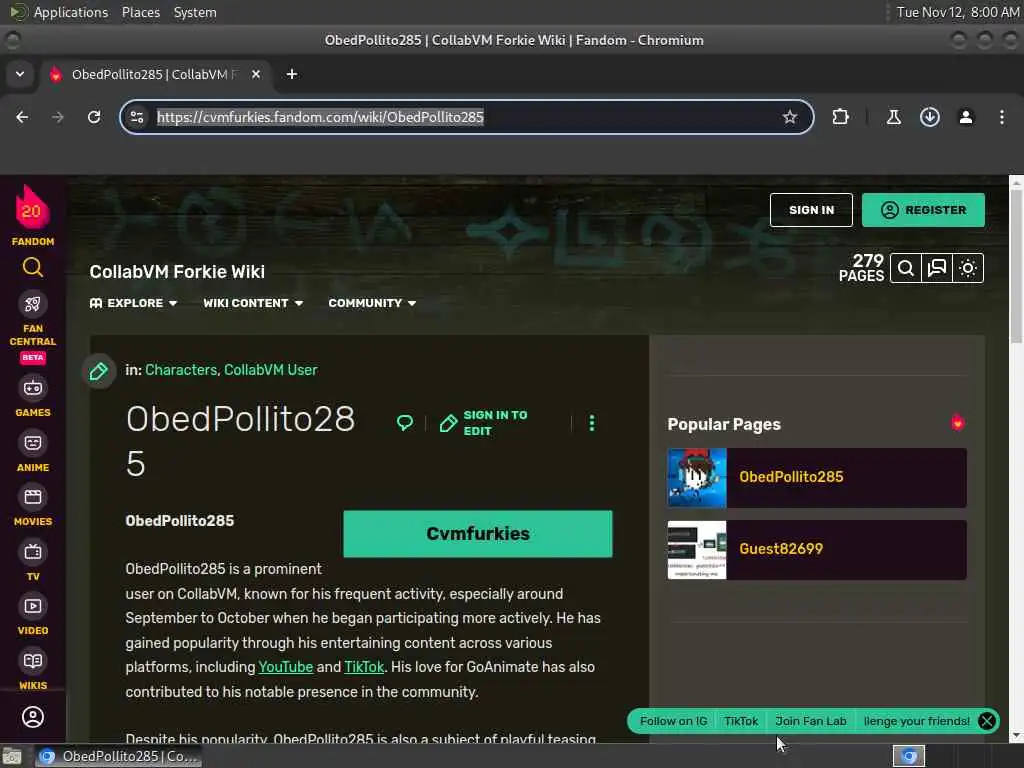Open Guest82699 popular page card

click(816, 550)
